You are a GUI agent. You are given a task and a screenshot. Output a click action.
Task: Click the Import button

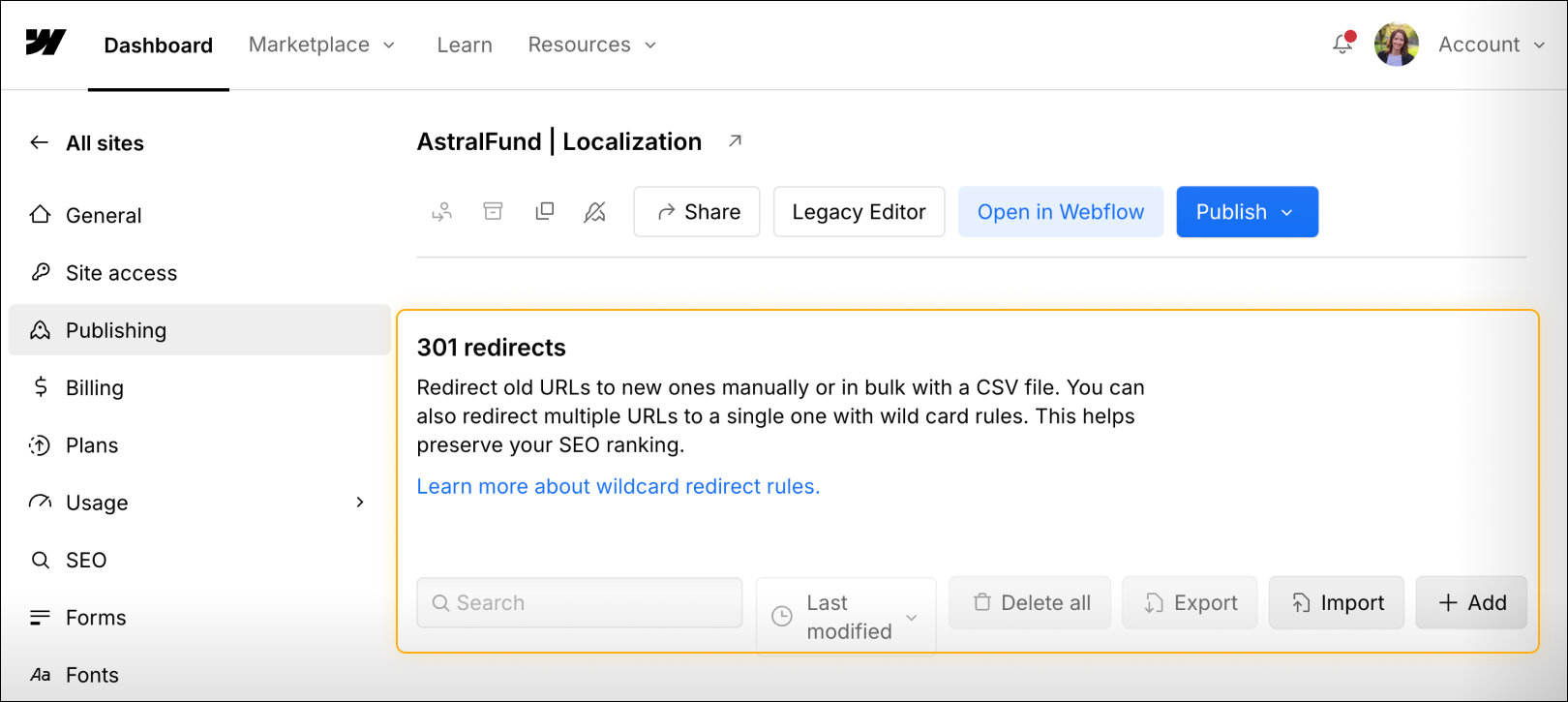[x=1337, y=602]
